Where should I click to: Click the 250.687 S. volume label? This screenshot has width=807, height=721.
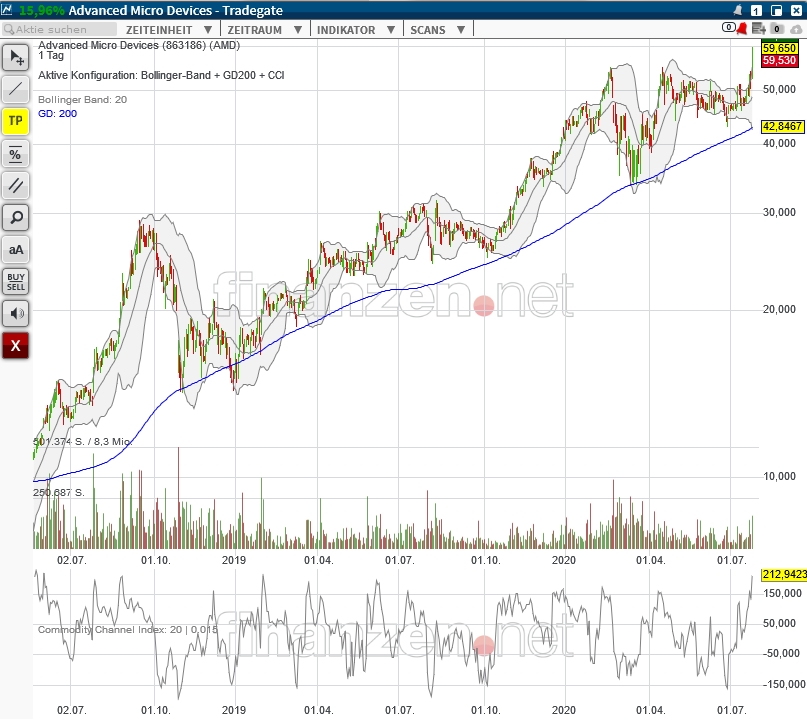click(x=59, y=493)
